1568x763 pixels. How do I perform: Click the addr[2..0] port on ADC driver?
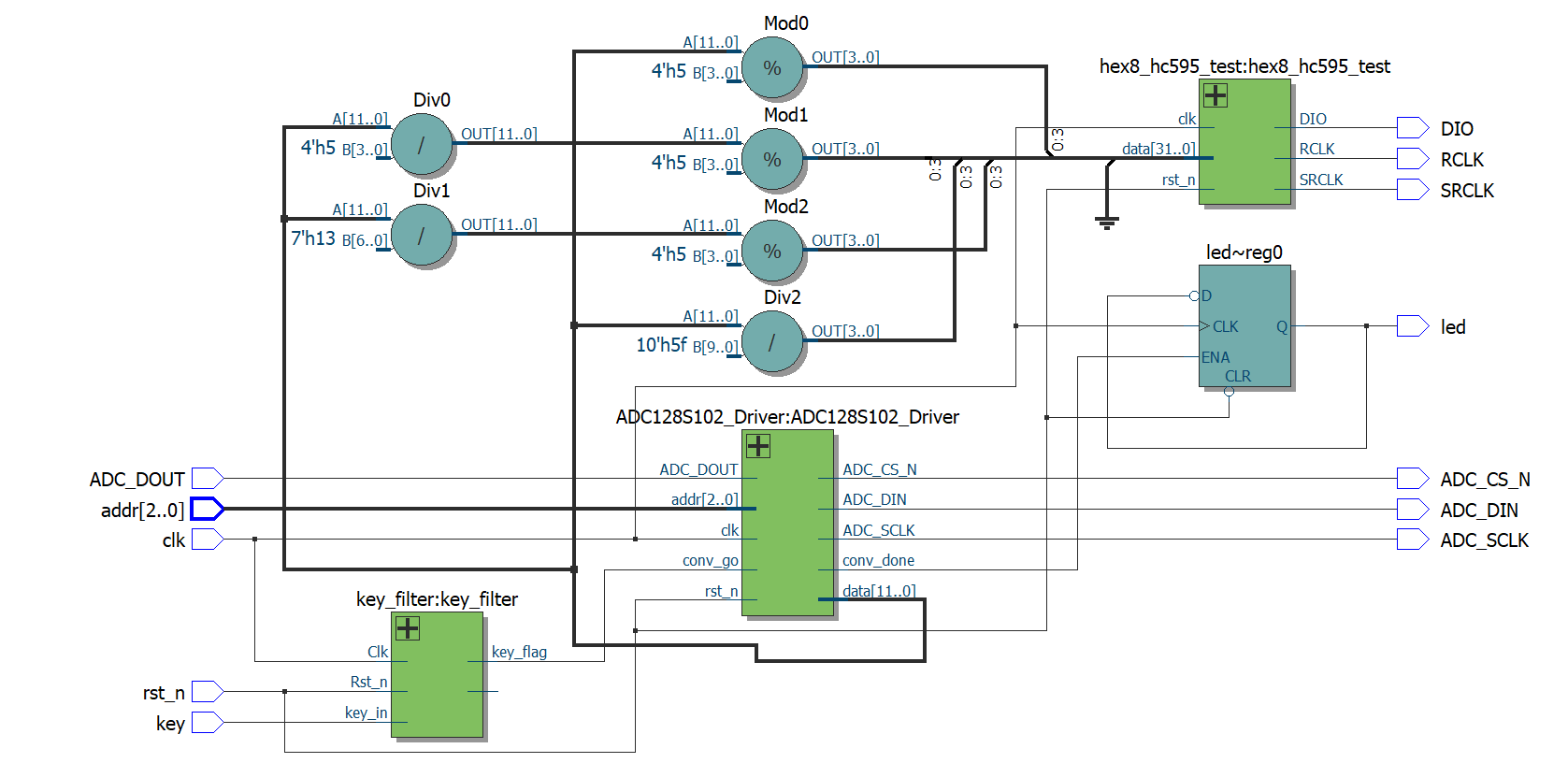pyautogui.click(x=705, y=499)
